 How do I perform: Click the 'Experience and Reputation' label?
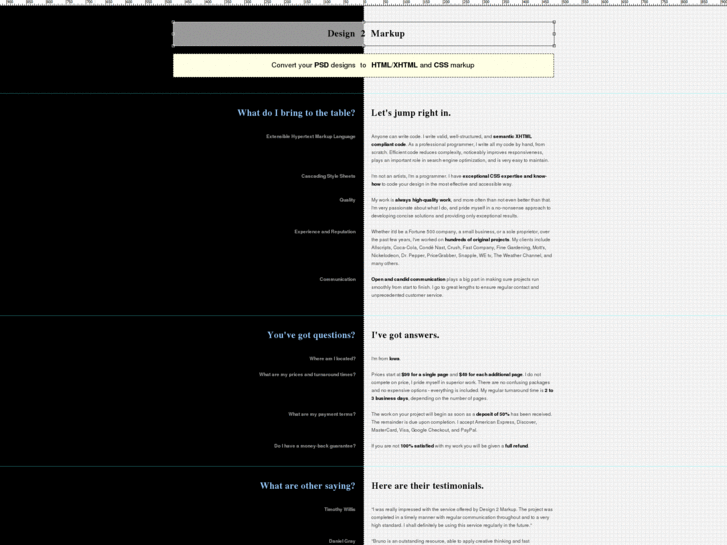tap(325, 231)
